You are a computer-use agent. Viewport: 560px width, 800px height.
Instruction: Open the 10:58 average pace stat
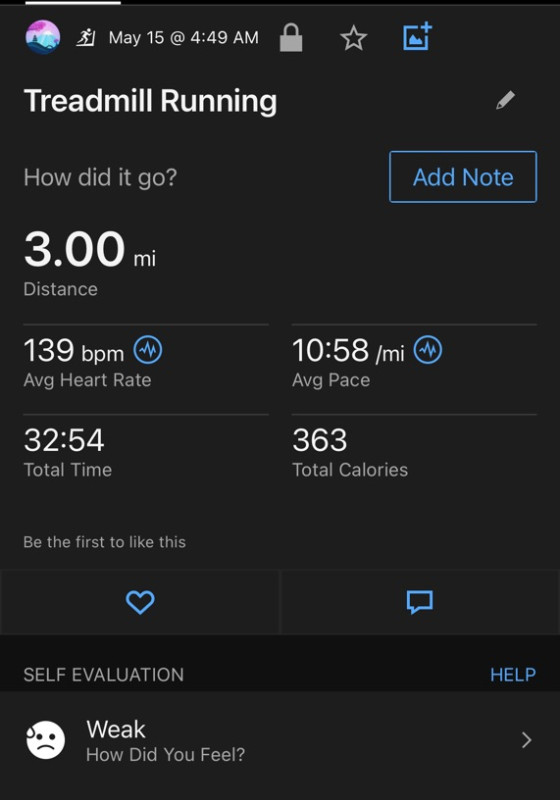click(x=348, y=351)
